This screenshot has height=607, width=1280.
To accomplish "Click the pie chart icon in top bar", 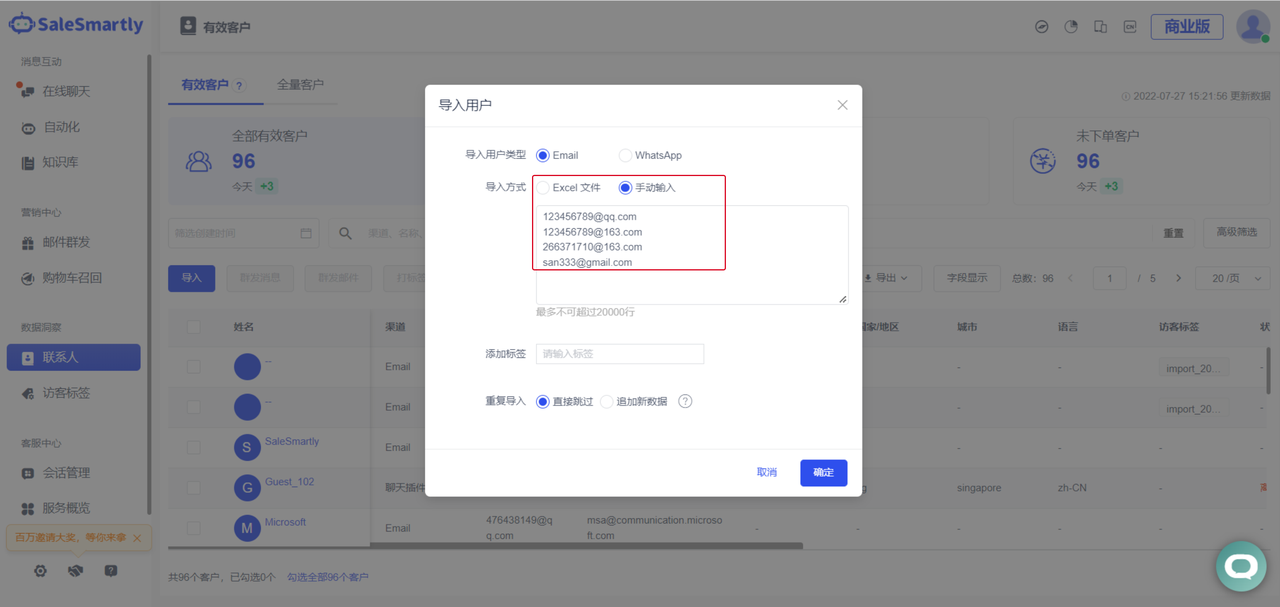I will pyautogui.click(x=1071, y=27).
